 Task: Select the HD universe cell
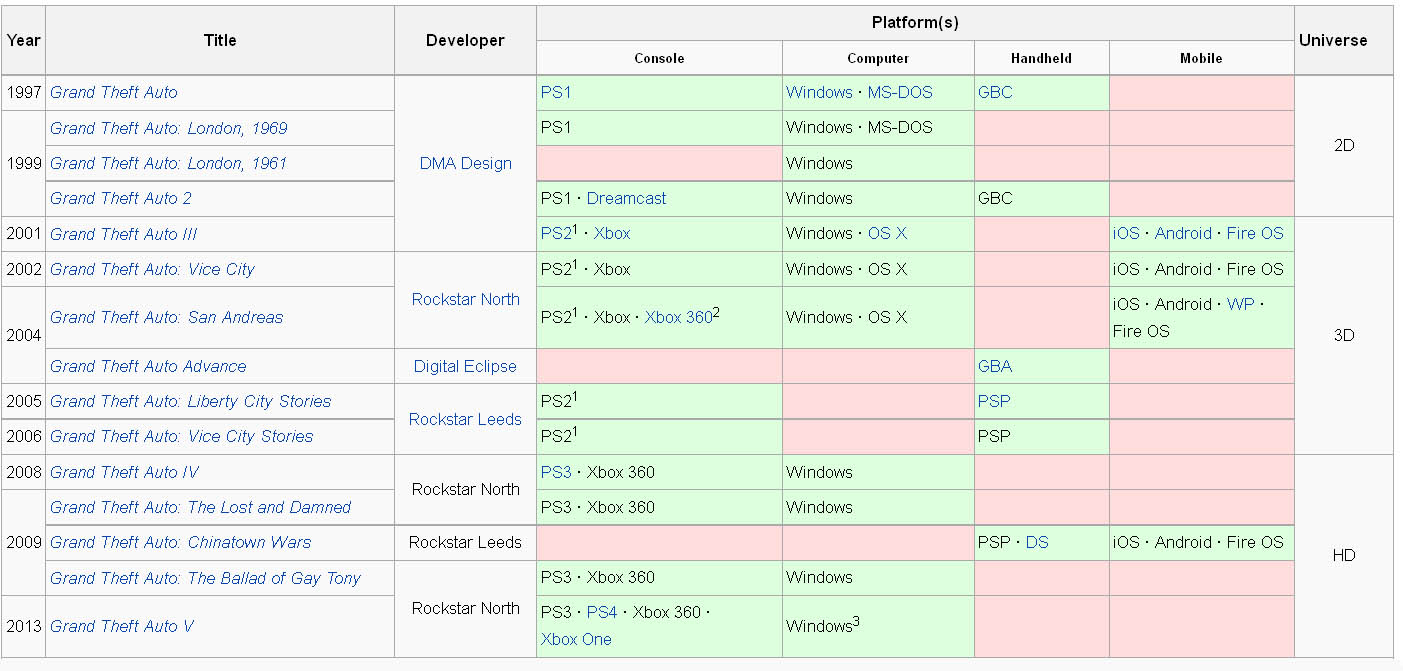click(x=1344, y=555)
